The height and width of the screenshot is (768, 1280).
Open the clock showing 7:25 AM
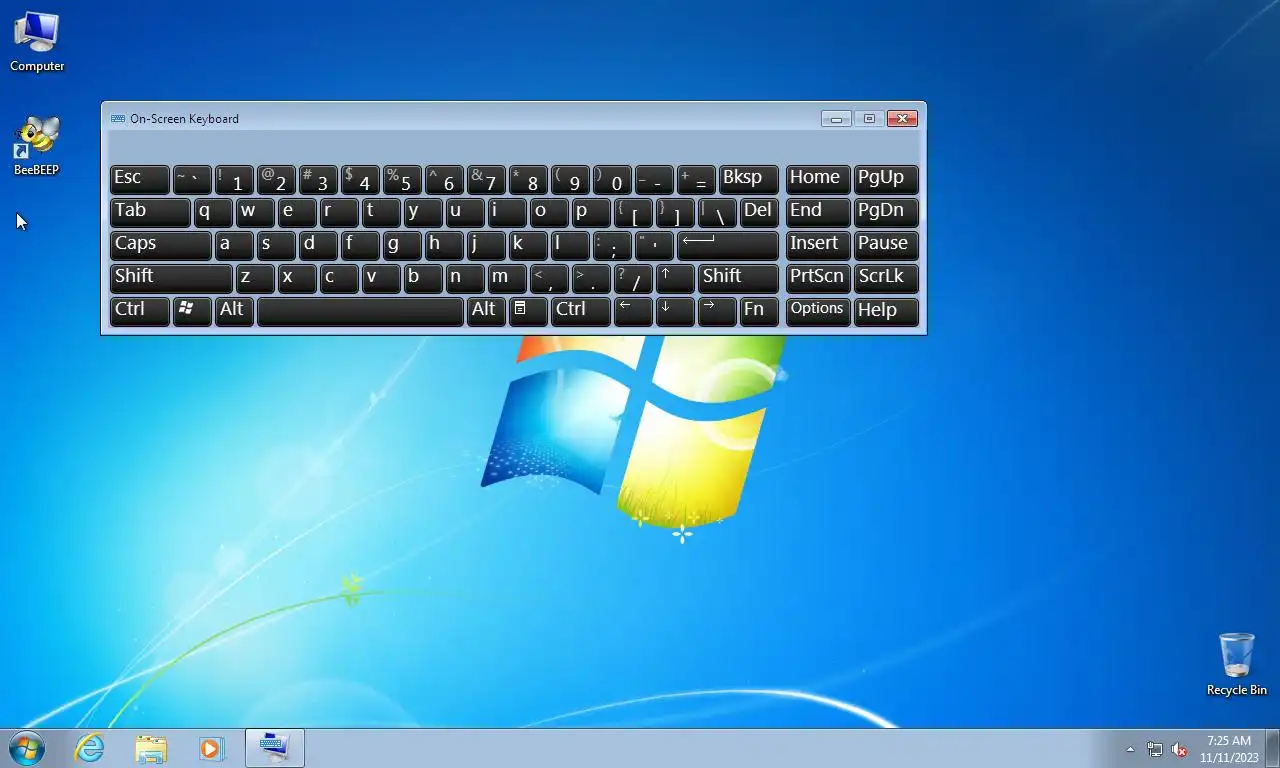[1229, 749]
